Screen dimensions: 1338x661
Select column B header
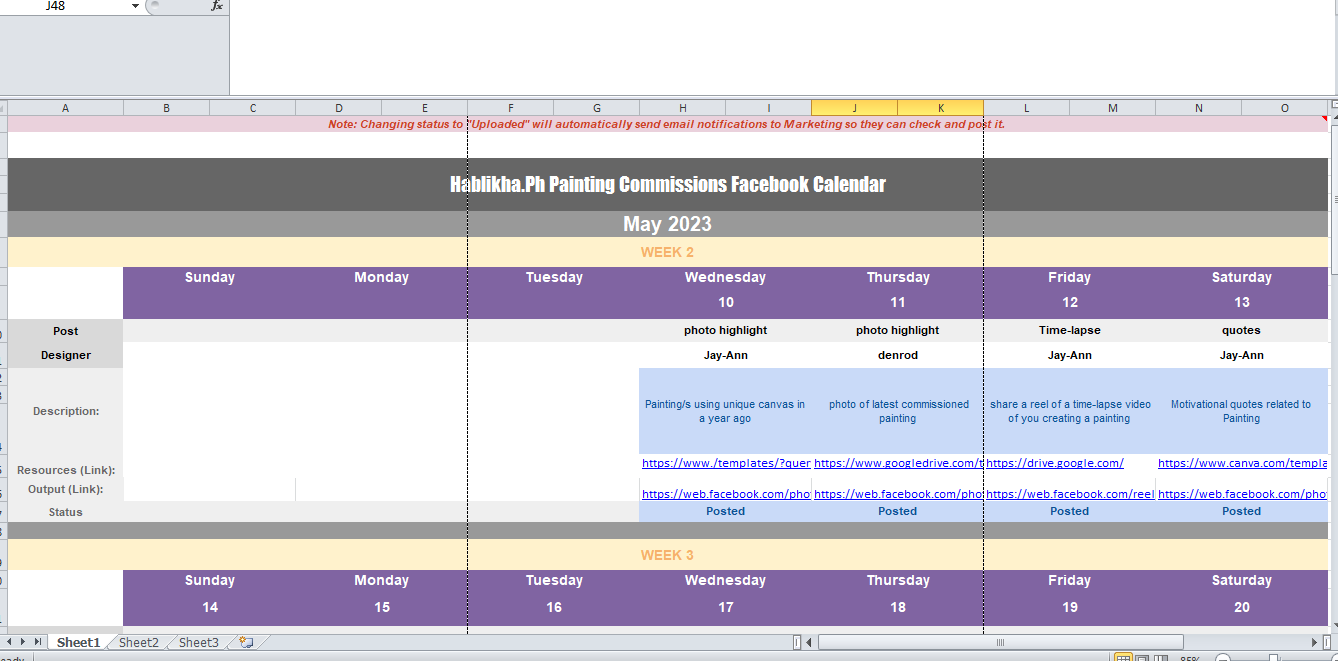point(166,108)
